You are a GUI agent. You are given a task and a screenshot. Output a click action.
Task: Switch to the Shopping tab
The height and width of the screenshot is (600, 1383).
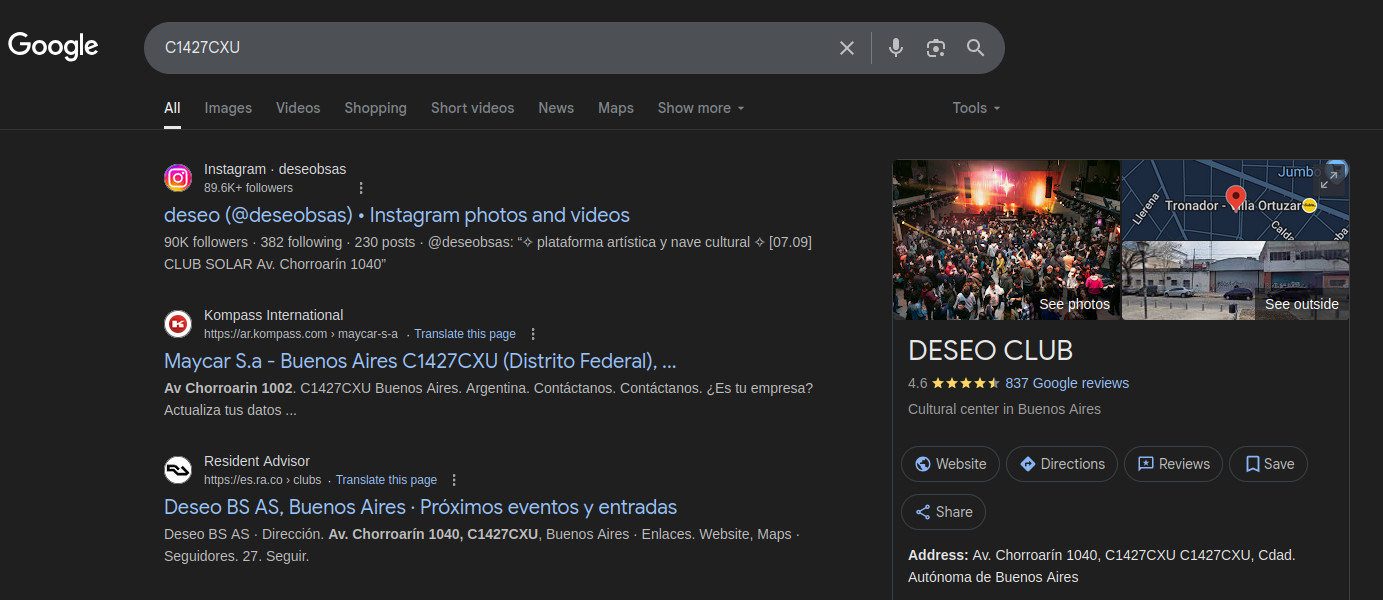click(376, 108)
